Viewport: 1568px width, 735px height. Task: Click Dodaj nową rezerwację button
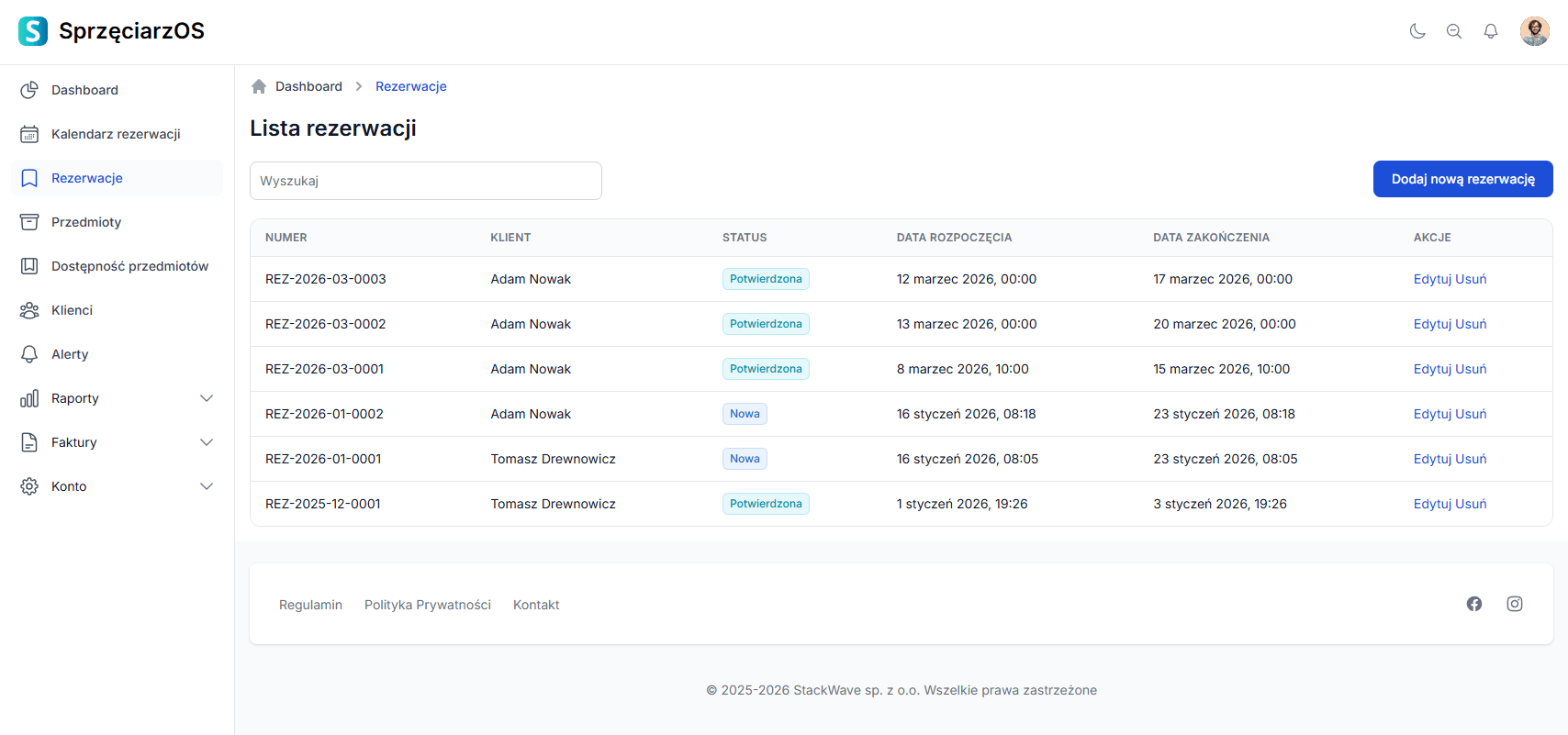point(1462,179)
